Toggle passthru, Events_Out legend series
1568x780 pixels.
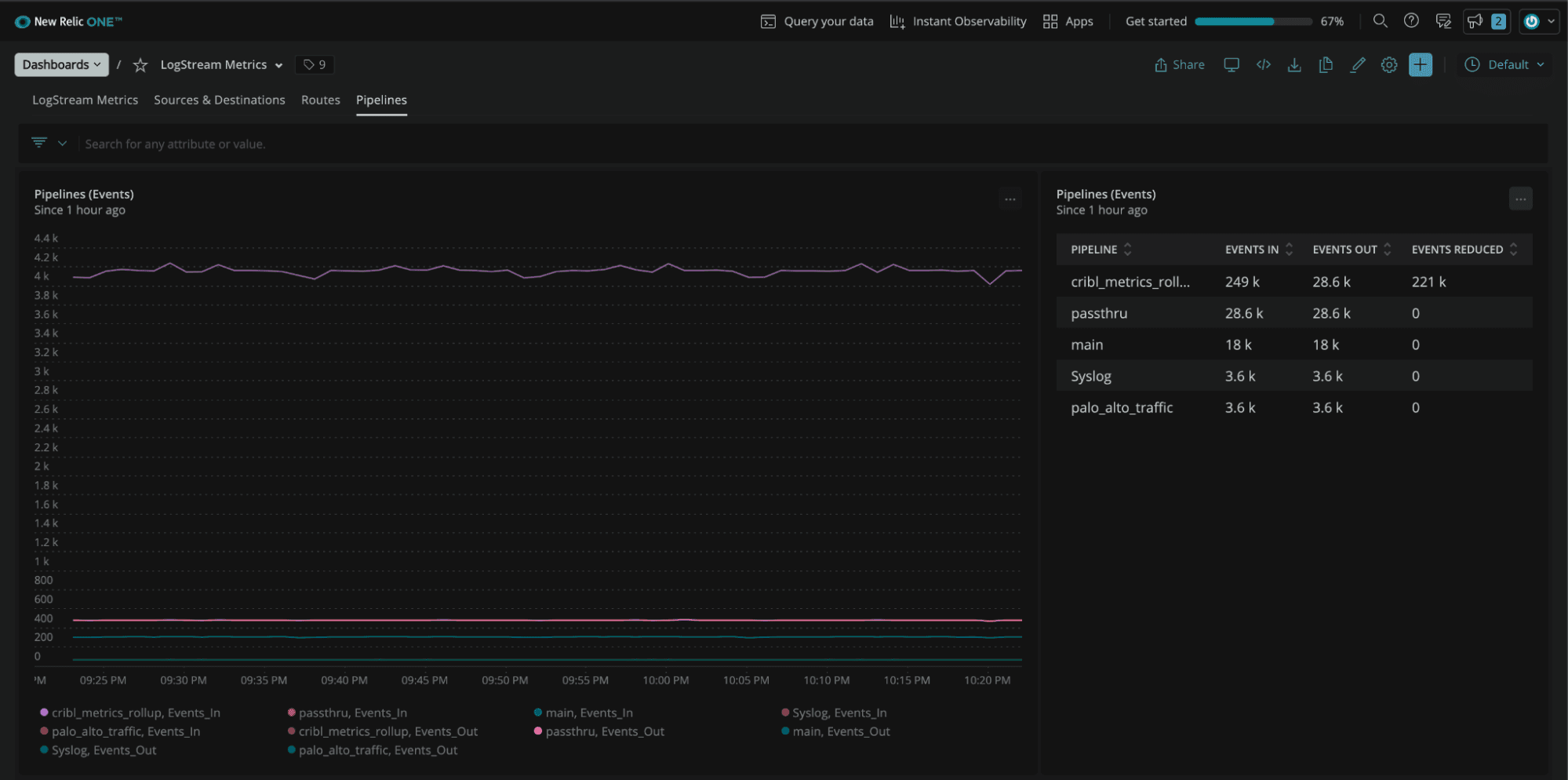pos(604,731)
